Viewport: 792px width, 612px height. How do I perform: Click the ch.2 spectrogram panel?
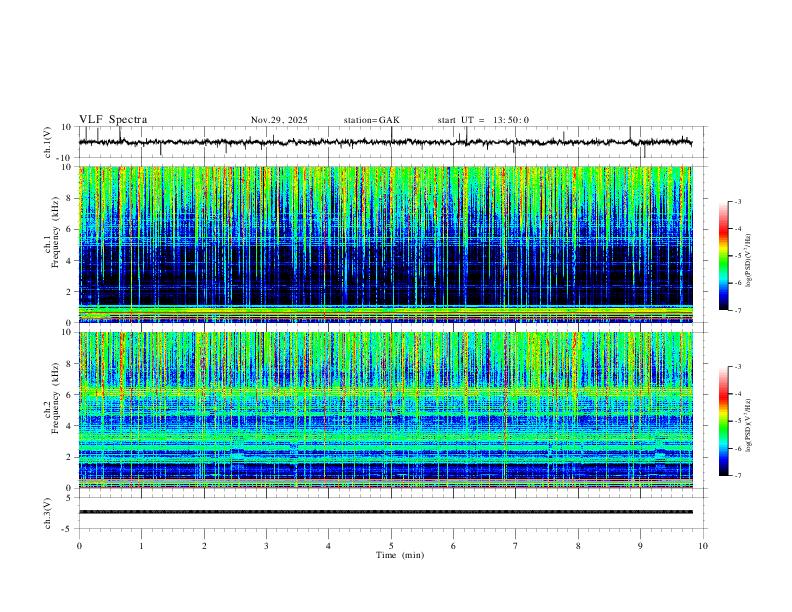click(385, 410)
